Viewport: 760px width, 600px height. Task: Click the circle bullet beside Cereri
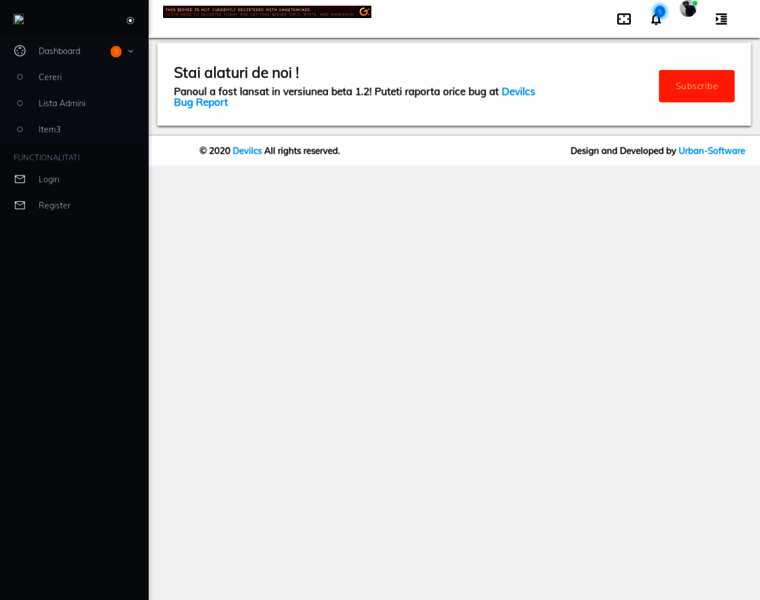point(20,77)
